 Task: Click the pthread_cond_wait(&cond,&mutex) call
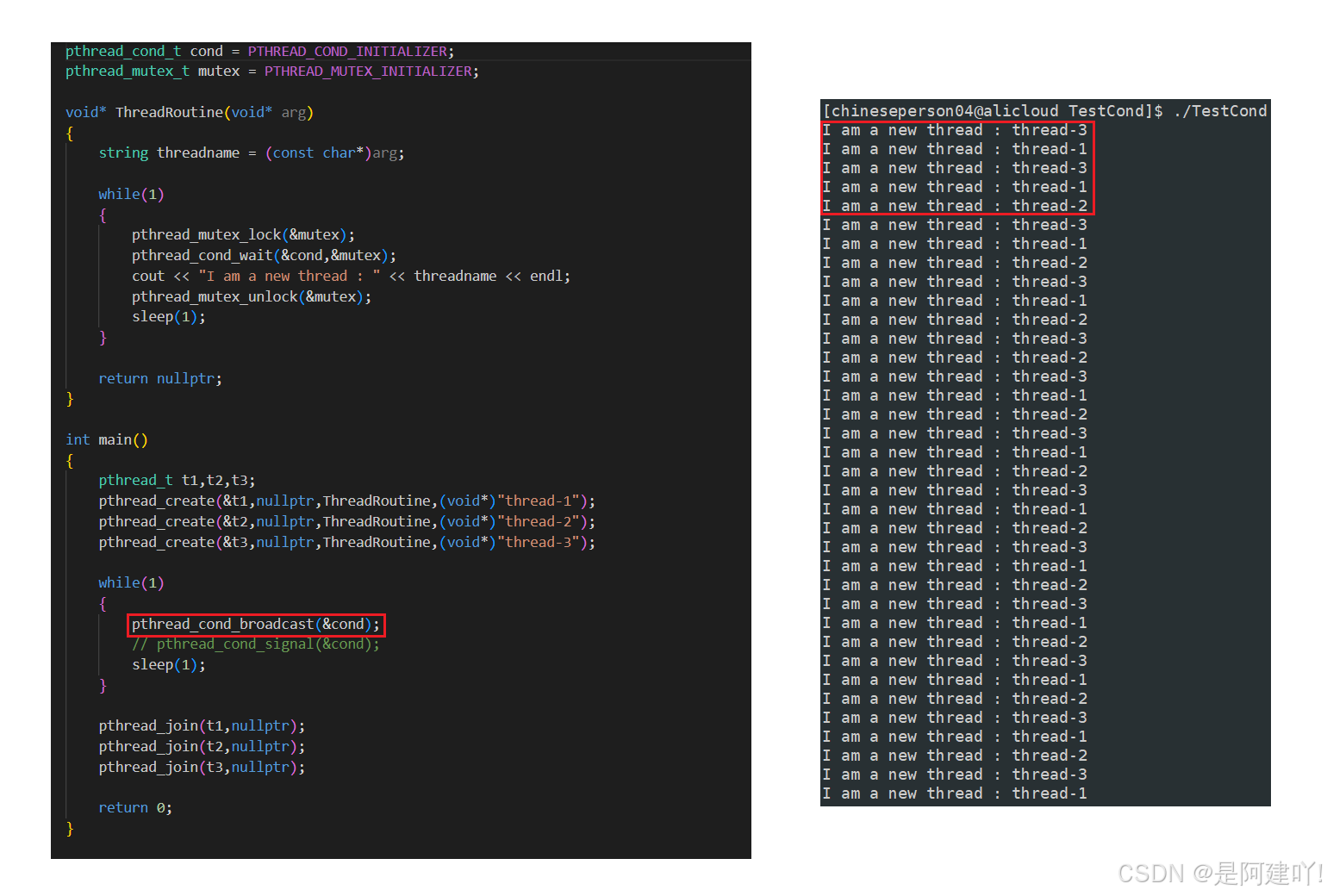coord(264,256)
